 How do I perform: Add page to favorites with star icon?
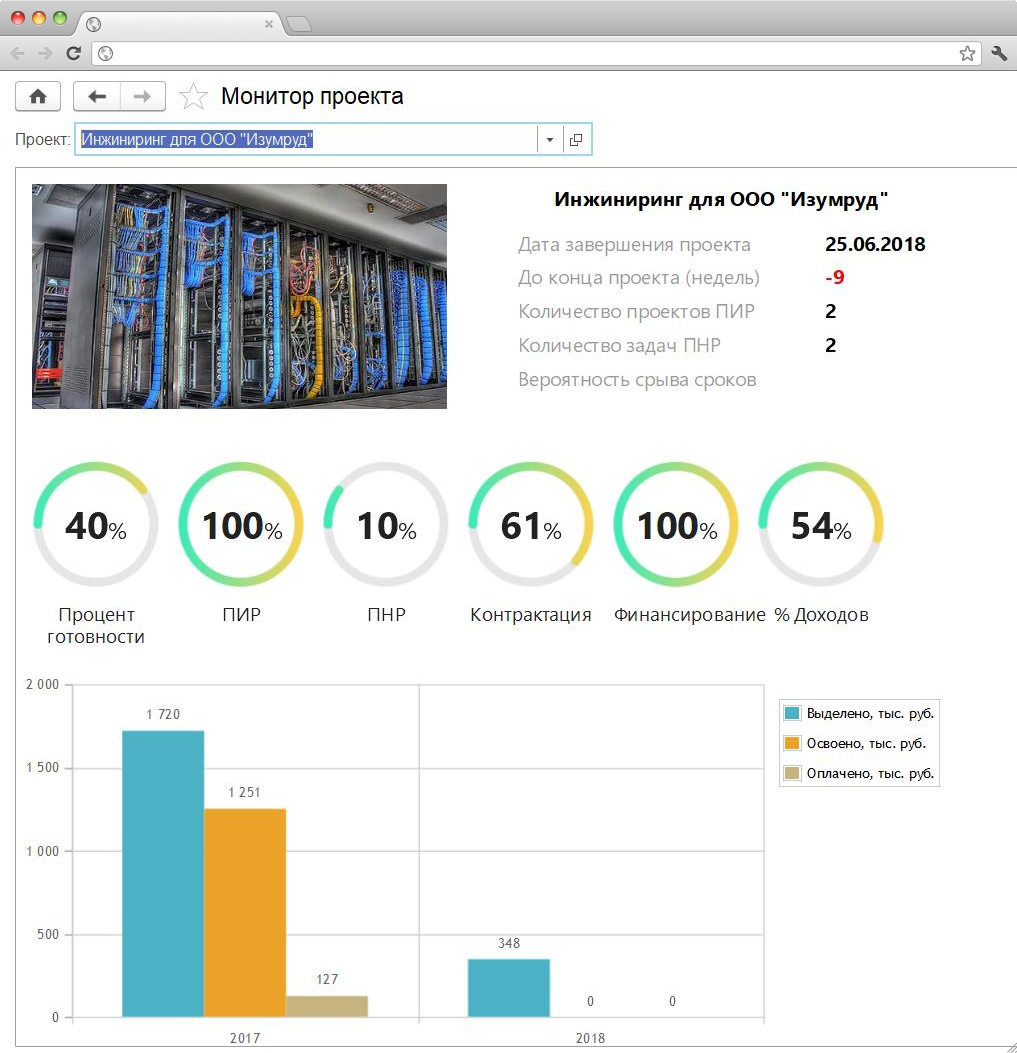pyautogui.click(x=193, y=97)
